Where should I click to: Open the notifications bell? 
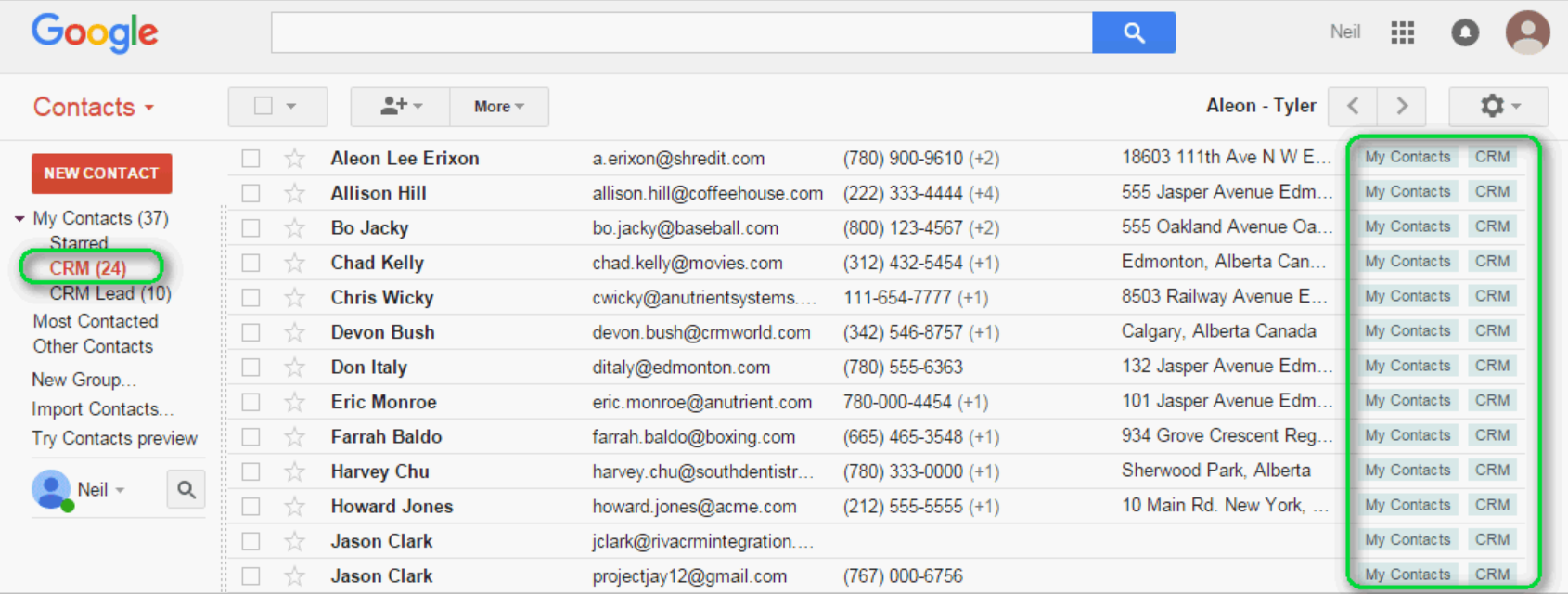[1465, 32]
